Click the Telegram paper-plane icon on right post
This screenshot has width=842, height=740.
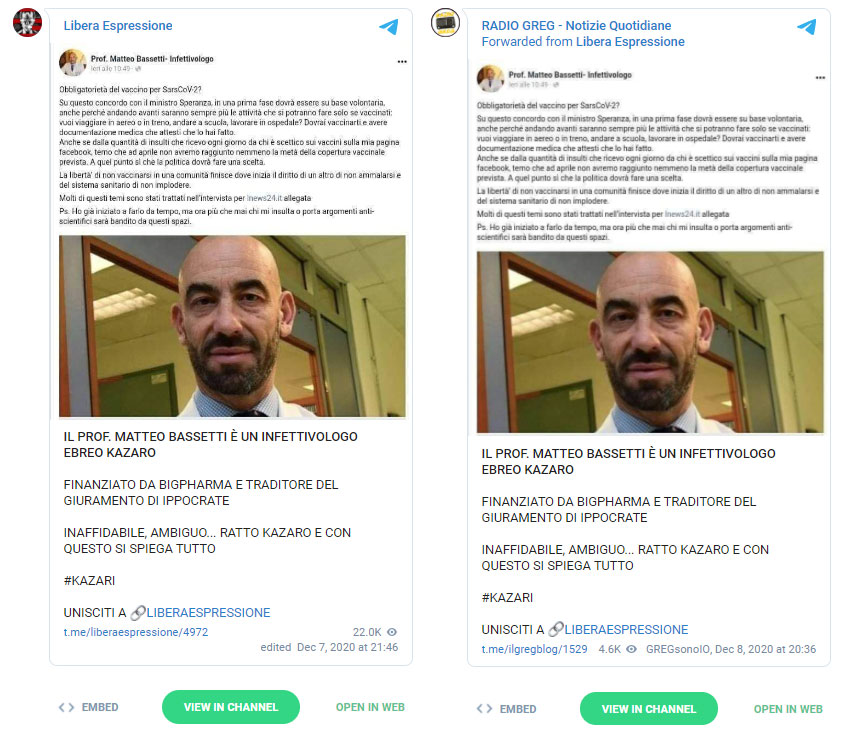pos(807,26)
